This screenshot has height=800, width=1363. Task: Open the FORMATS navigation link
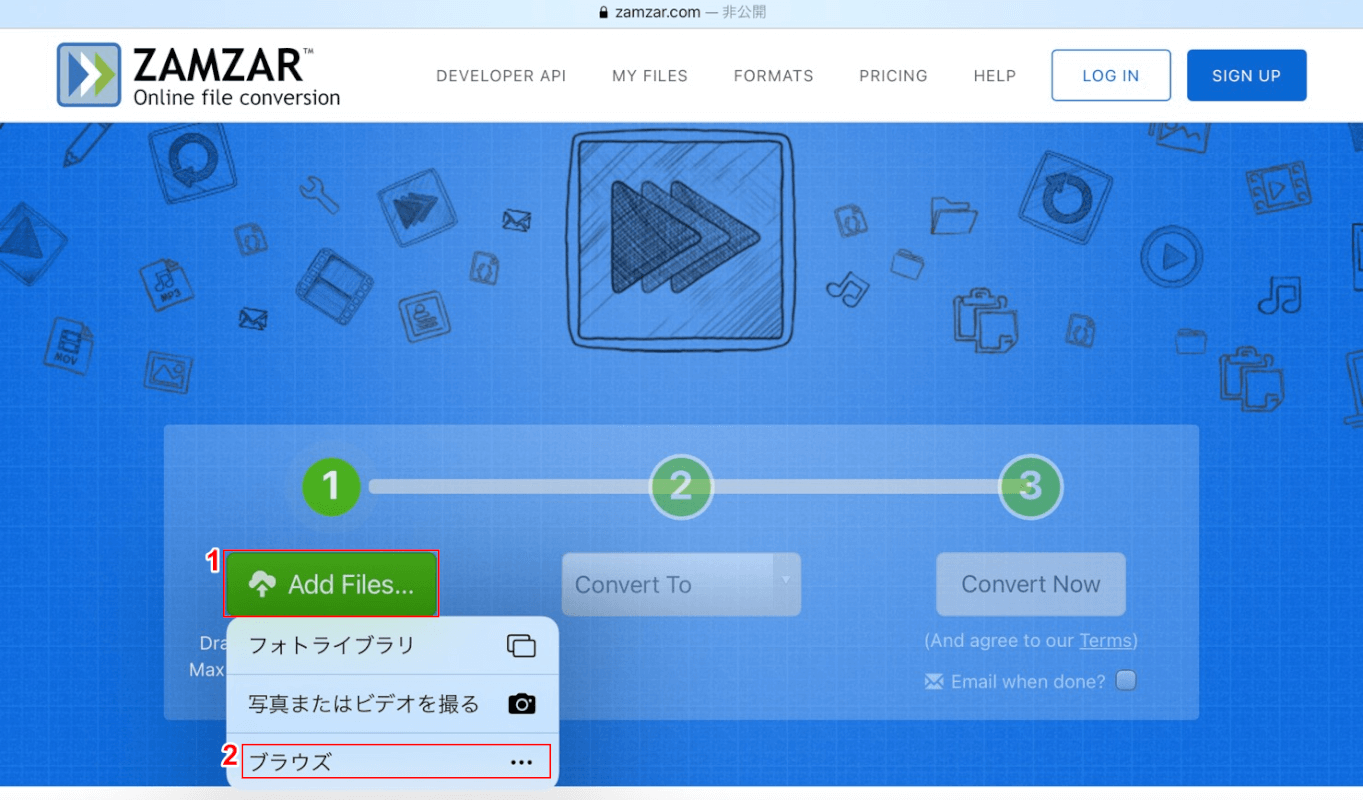click(773, 76)
